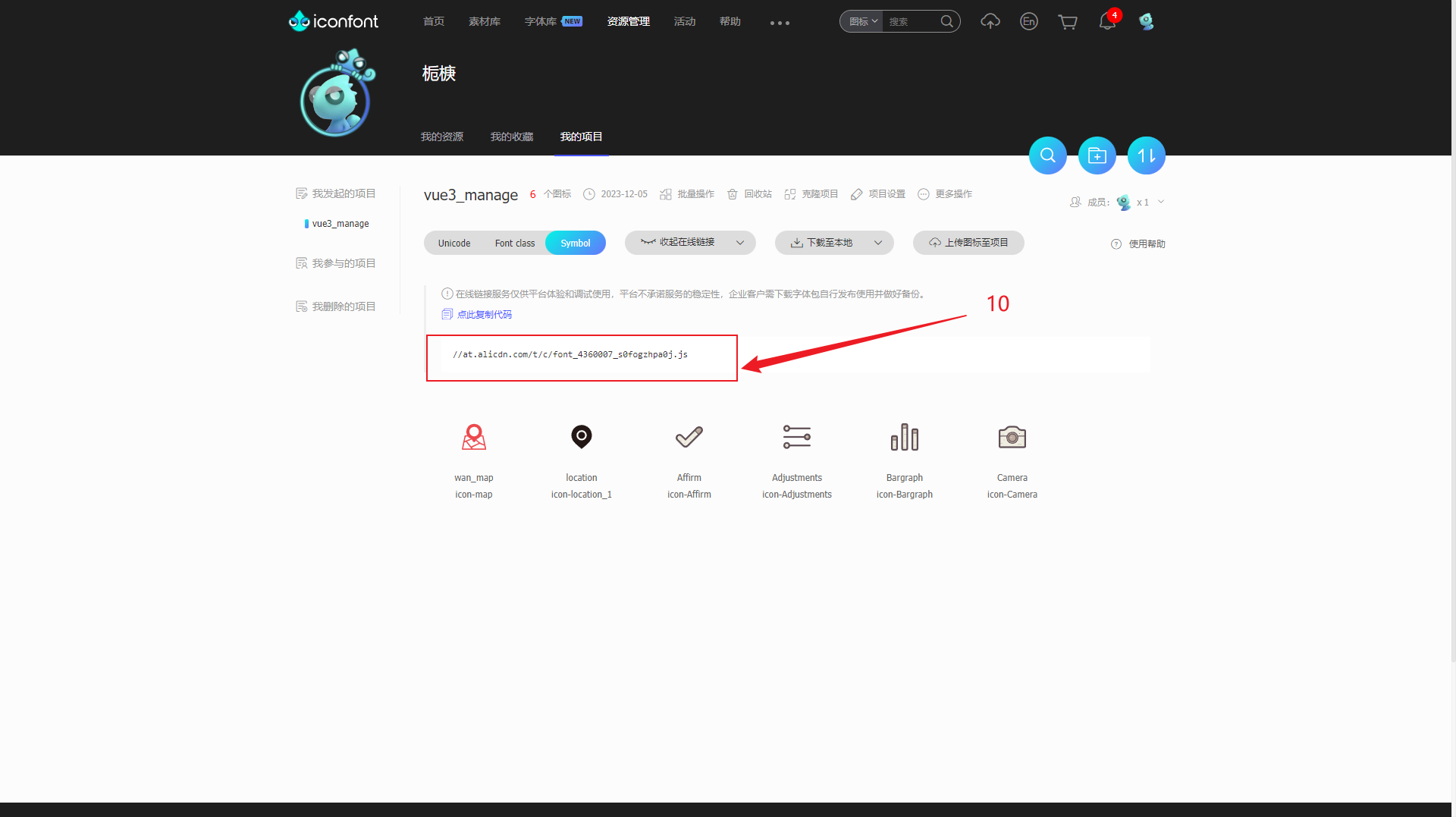The width and height of the screenshot is (1456, 817).
Task: Select Font class mode
Action: pyautogui.click(x=515, y=243)
